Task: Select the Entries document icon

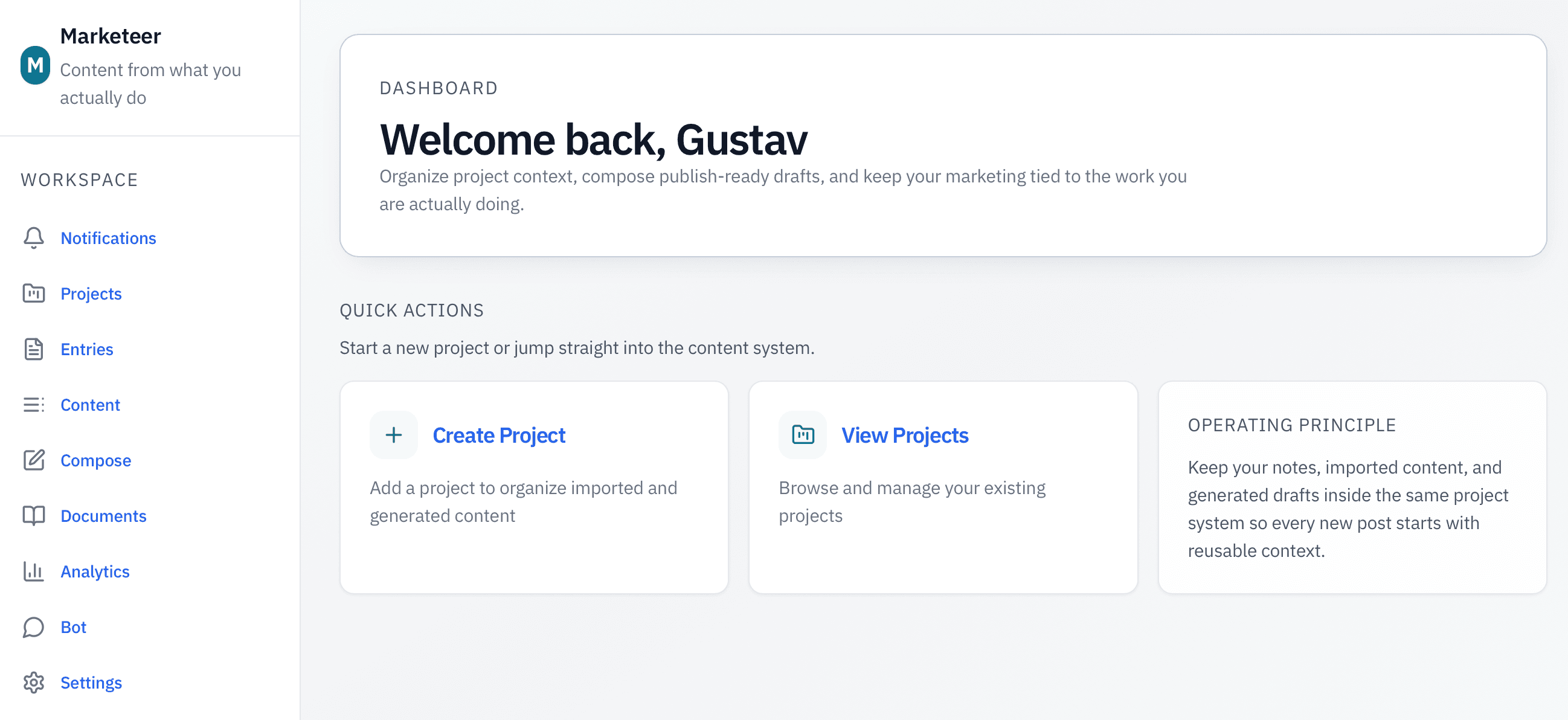Action: 33,349
